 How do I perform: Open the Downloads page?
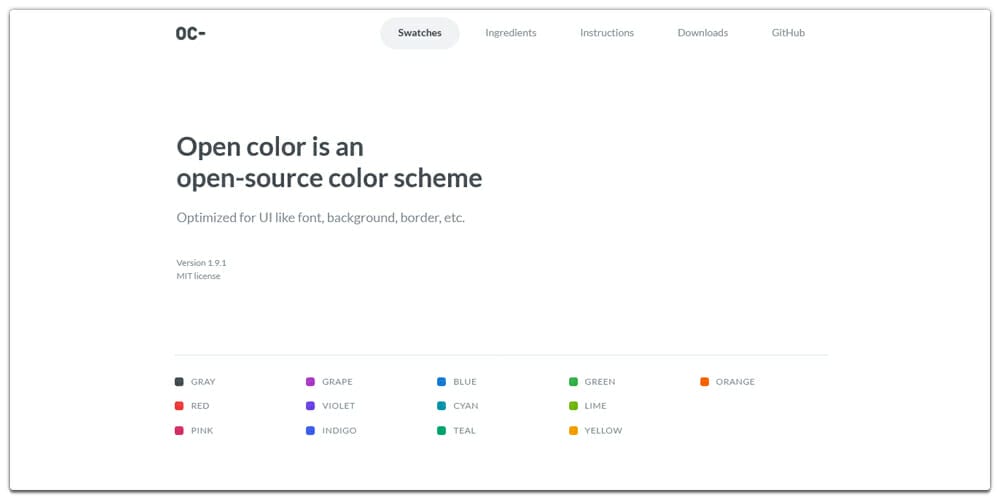point(703,33)
